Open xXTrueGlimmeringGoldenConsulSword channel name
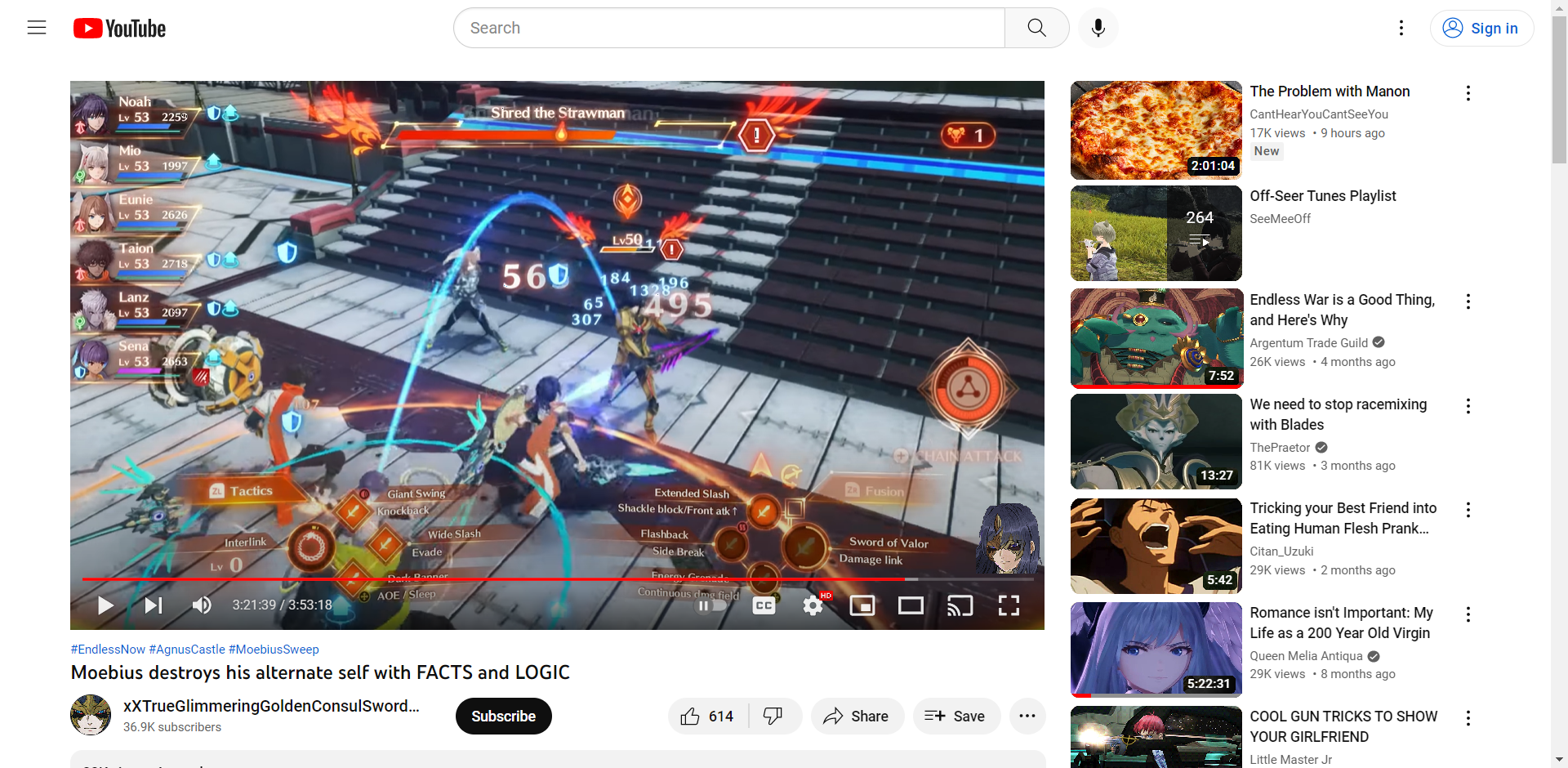1568x768 pixels. coord(271,706)
